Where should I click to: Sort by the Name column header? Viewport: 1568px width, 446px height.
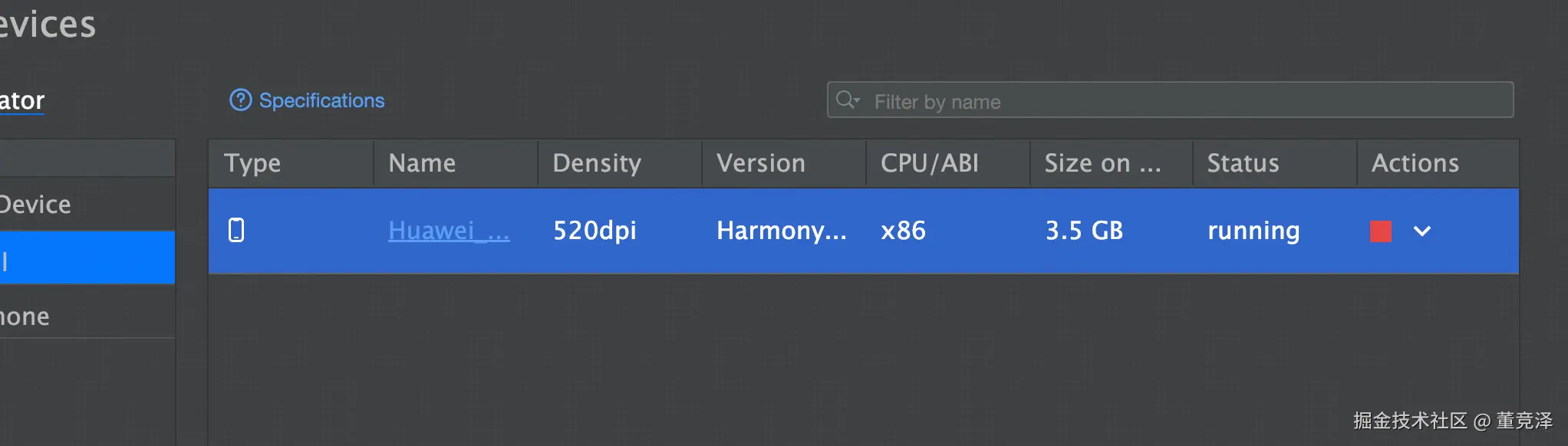(x=422, y=163)
